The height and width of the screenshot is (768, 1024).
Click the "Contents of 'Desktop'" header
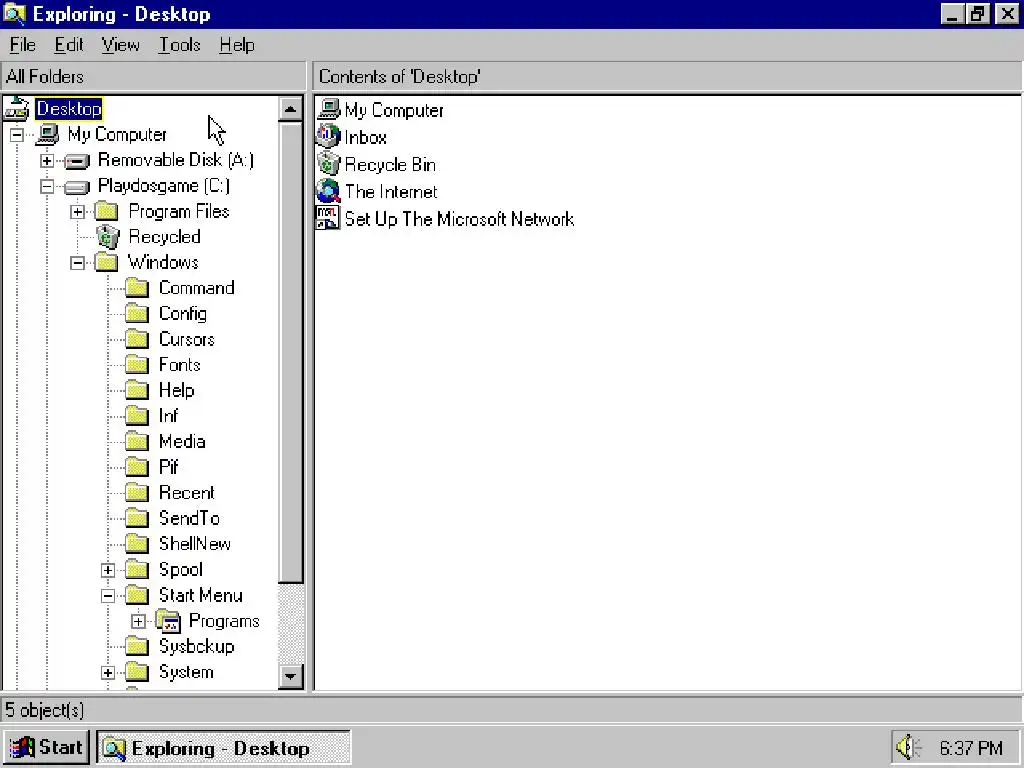pyautogui.click(x=667, y=76)
